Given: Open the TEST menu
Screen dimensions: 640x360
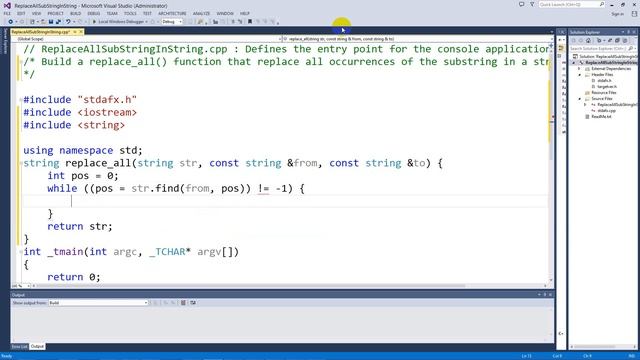Looking at the screenshot, I should (x=147, y=13).
